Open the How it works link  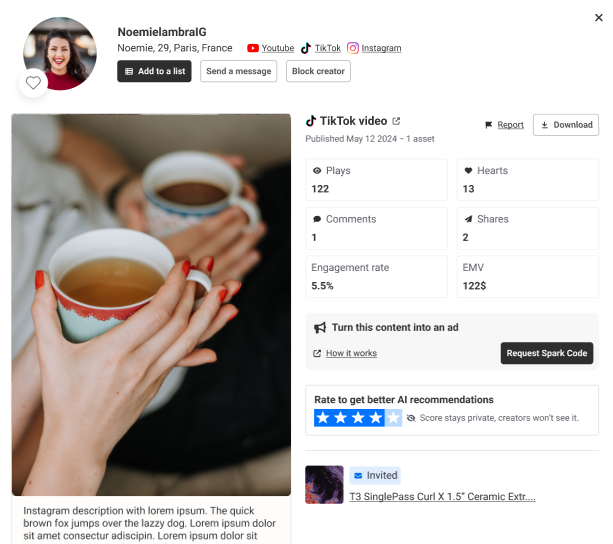(x=351, y=353)
